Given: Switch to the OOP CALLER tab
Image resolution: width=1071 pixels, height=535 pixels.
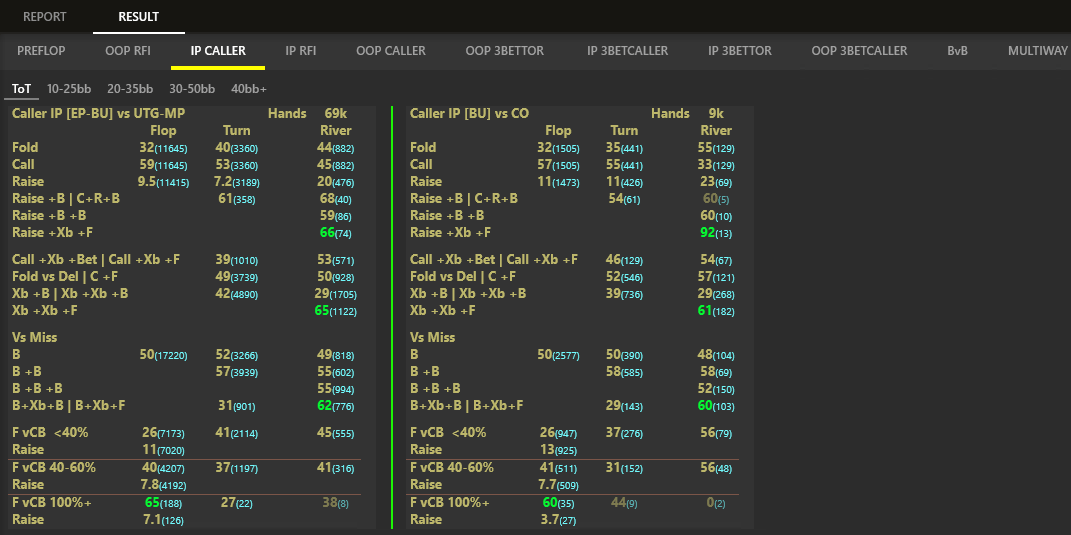Looking at the screenshot, I should point(391,51).
